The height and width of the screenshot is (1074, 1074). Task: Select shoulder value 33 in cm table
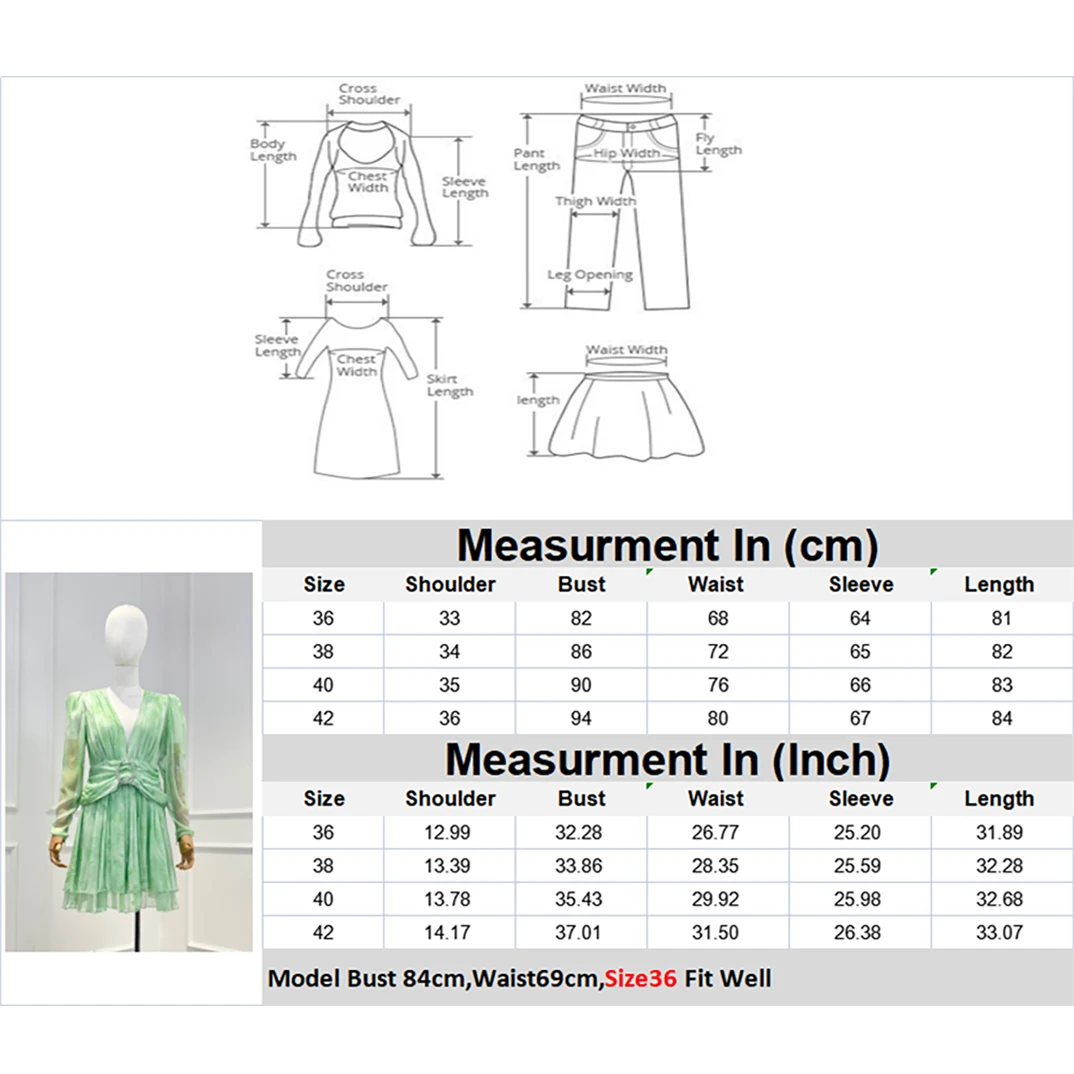pyautogui.click(x=449, y=619)
